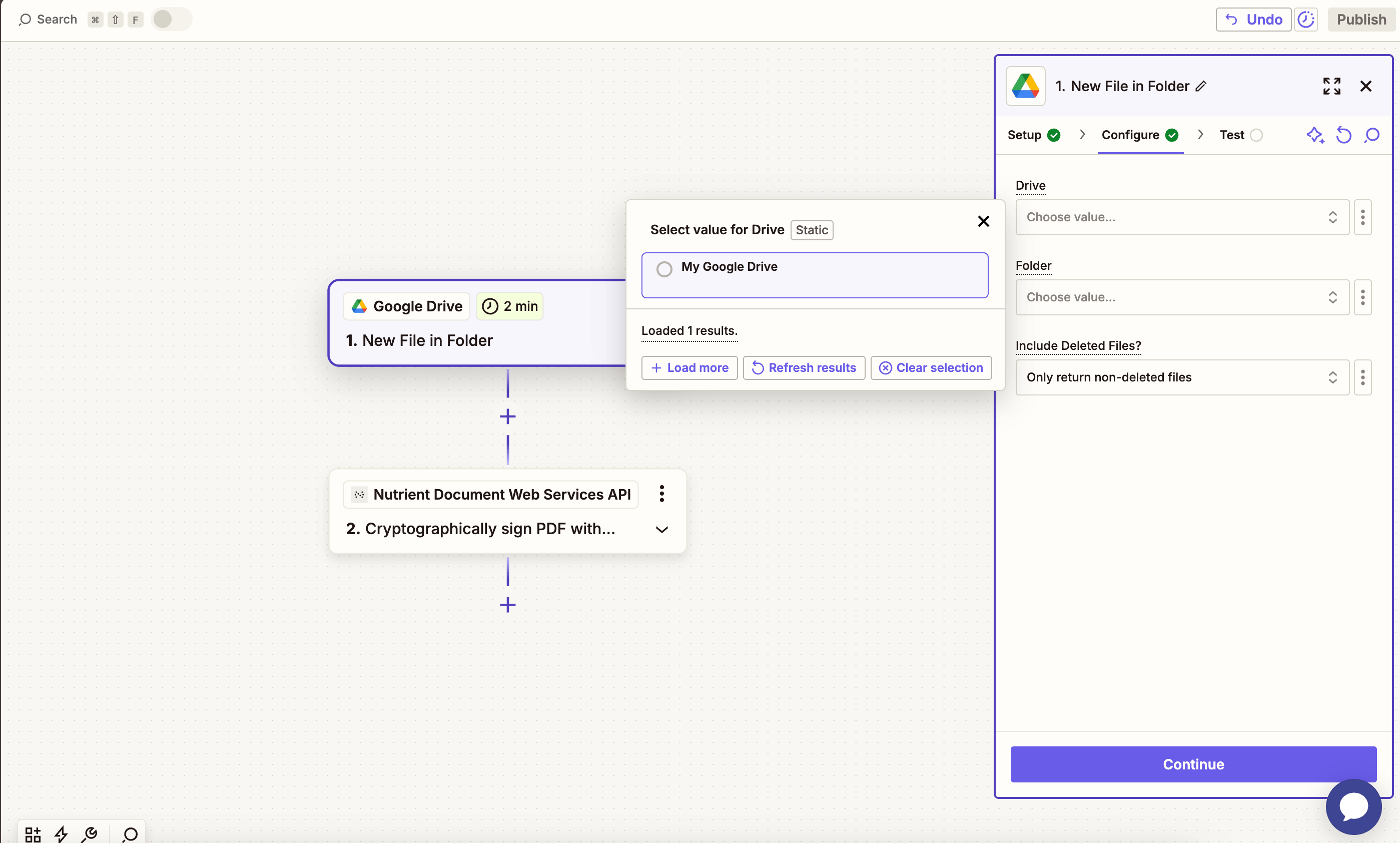Toggle the switch next to Search shortcut
Viewport: 1400px width, 843px height.
point(172,20)
